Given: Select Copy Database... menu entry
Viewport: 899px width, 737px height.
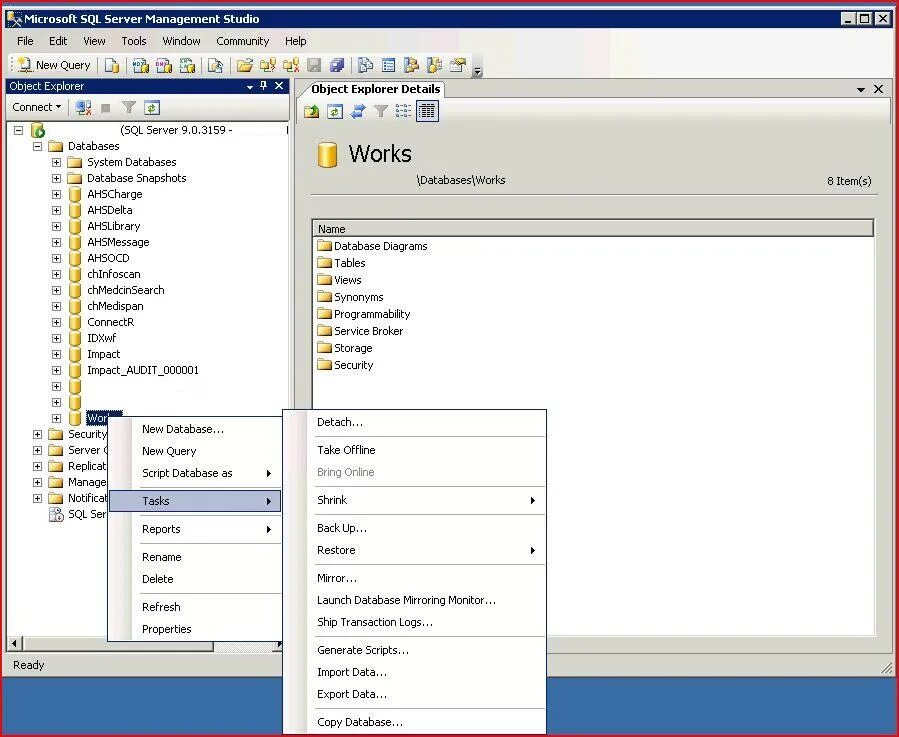Looking at the screenshot, I should (x=416, y=722).
